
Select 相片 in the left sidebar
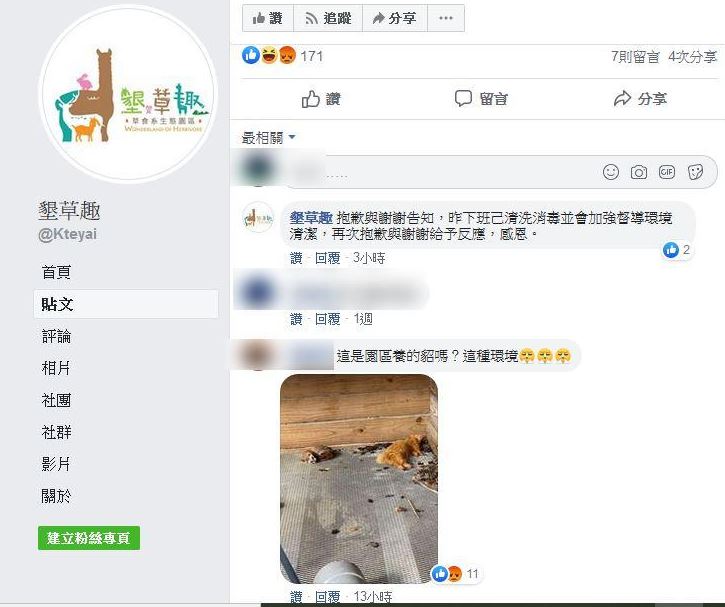pyautogui.click(x=56, y=368)
